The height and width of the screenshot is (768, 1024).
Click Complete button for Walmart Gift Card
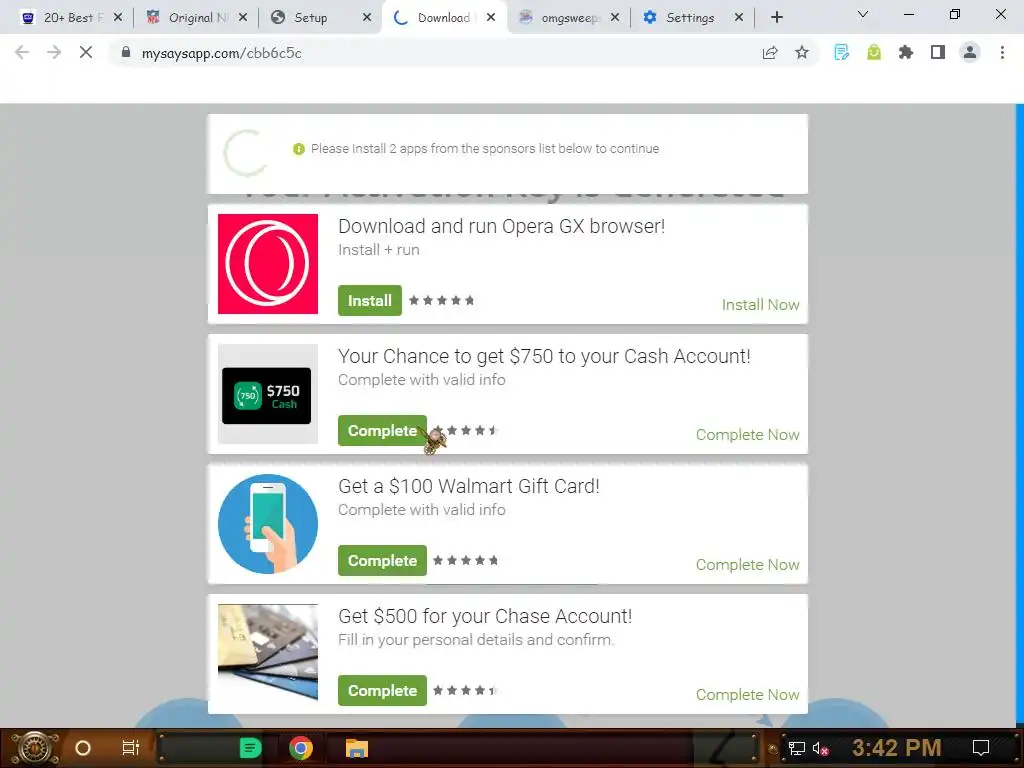(x=382, y=560)
